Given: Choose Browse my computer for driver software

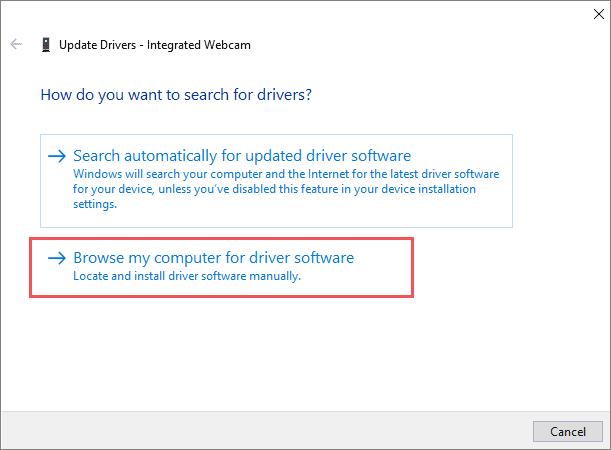Looking at the screenshot, I should tap(221, 267).
